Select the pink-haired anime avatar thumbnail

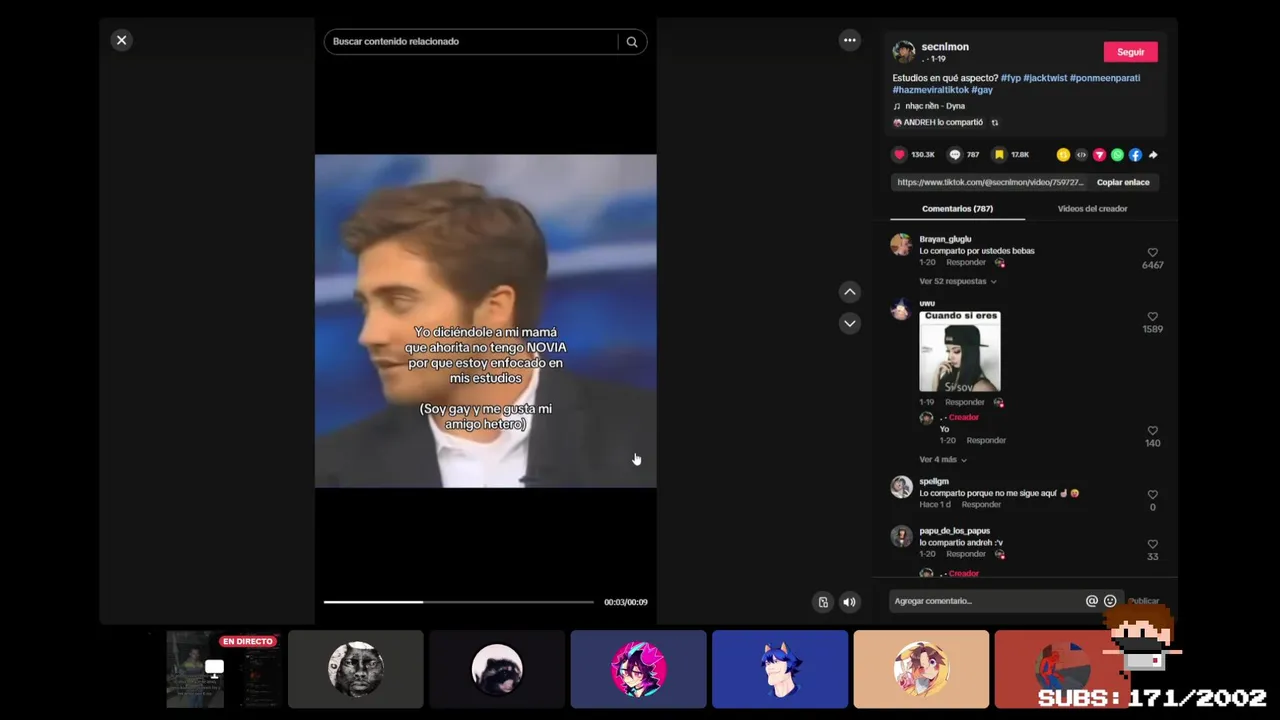coord(638,669)
